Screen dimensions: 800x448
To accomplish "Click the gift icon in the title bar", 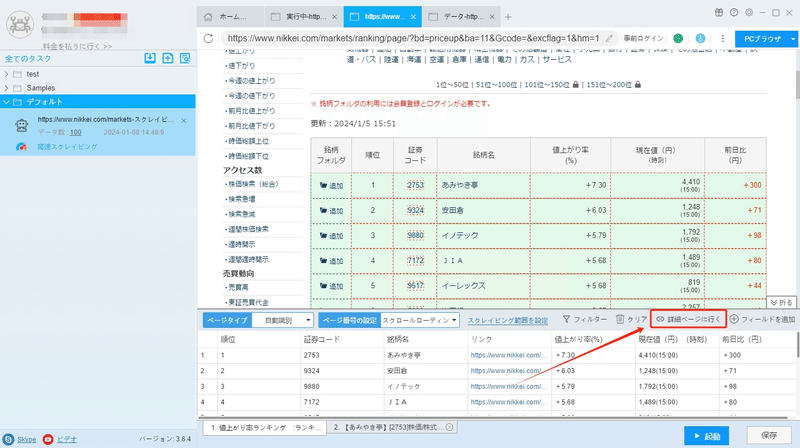I will [x=718, y=13].
